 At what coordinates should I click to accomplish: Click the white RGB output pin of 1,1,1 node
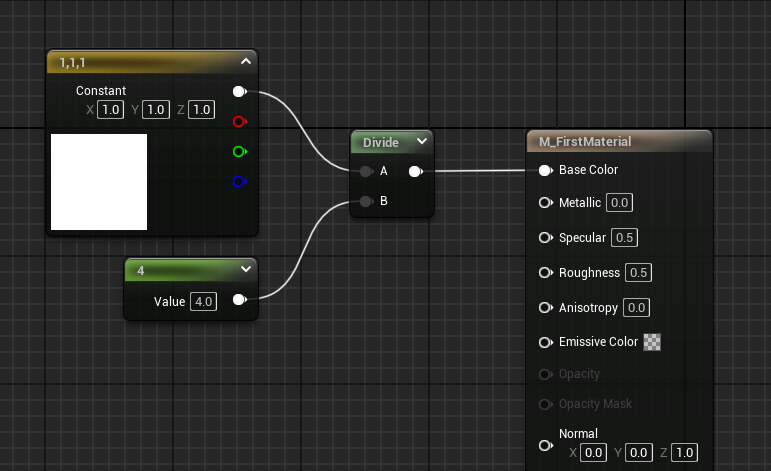(239, 91)
